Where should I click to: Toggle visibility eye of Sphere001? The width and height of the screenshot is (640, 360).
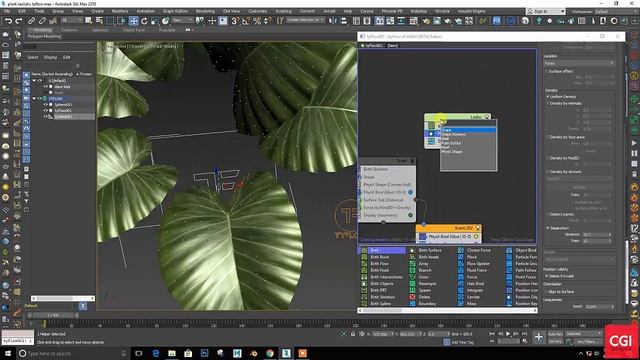point(45,104)
